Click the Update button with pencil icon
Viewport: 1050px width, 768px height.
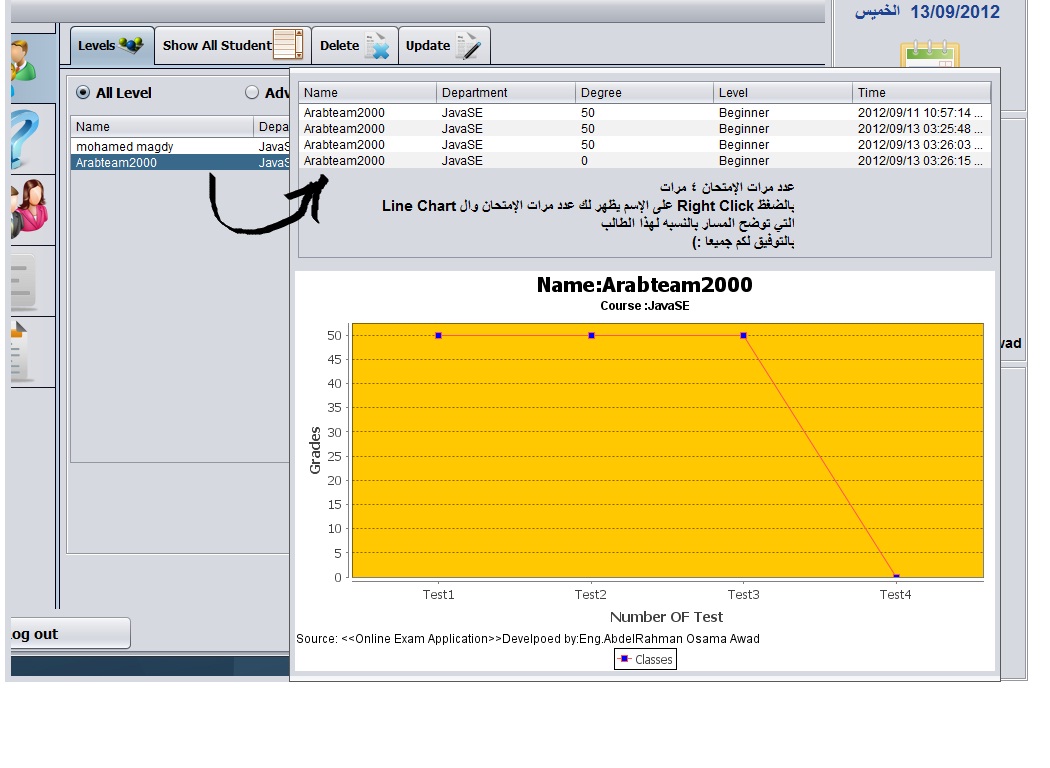pos(444,46)
